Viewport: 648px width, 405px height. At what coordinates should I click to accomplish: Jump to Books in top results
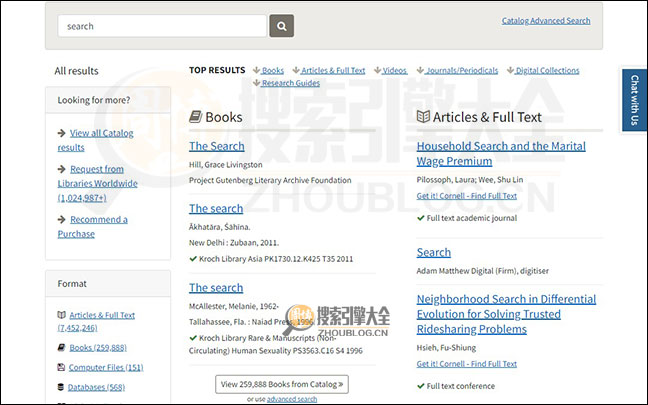[x=273, y=71]
